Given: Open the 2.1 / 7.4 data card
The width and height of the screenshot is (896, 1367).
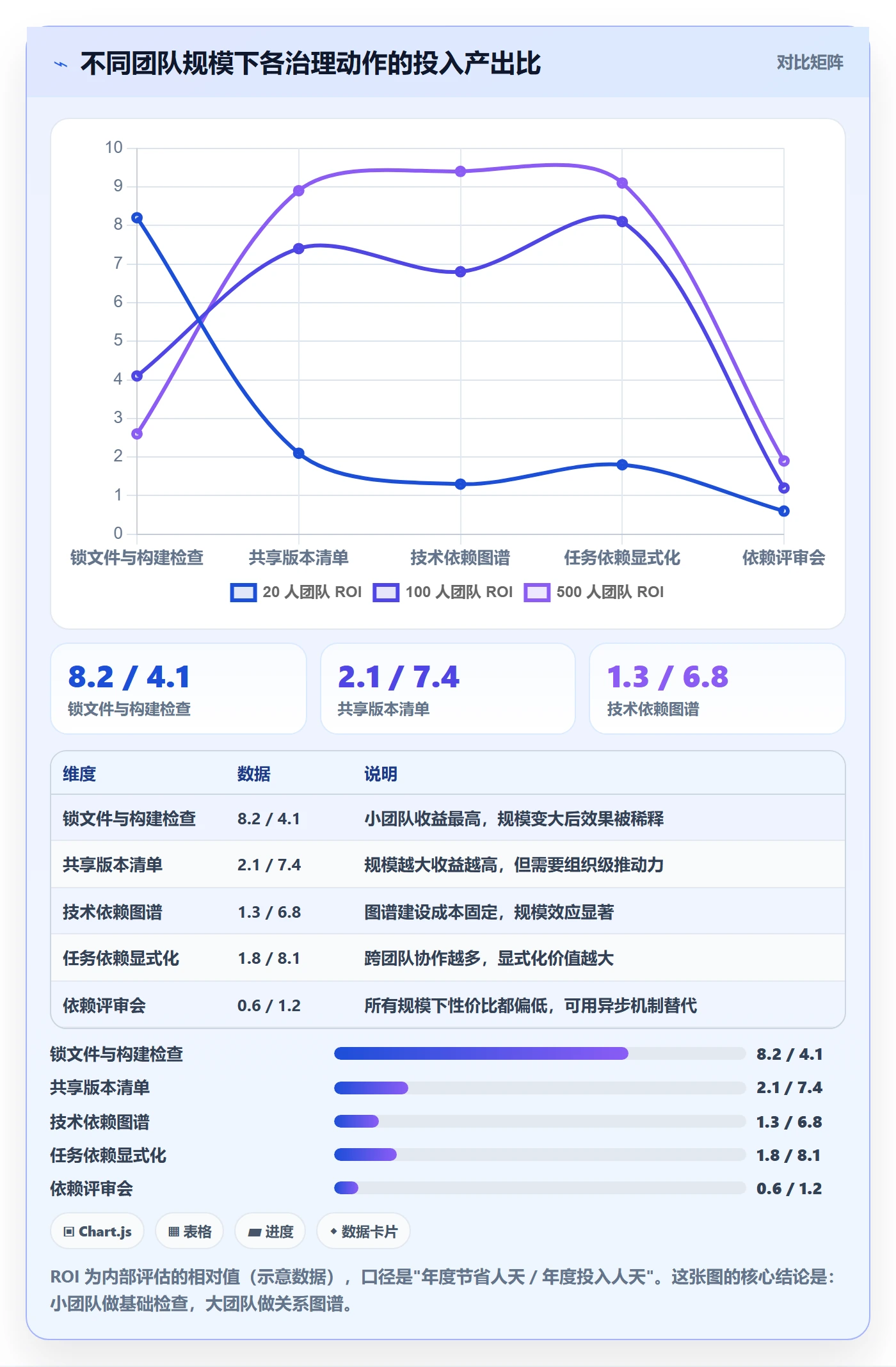Looking at the screenshot, I should (448, 689).
